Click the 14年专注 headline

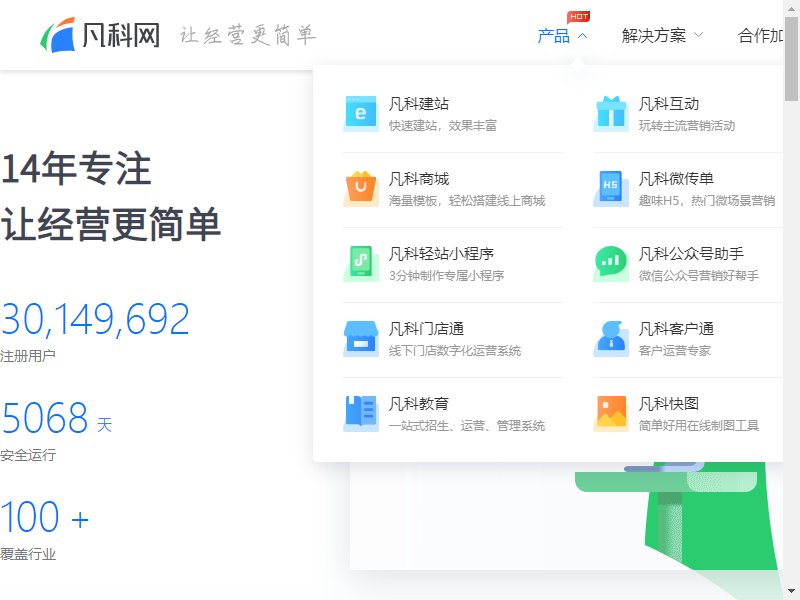pyautogui.click(x=76, y=168)
